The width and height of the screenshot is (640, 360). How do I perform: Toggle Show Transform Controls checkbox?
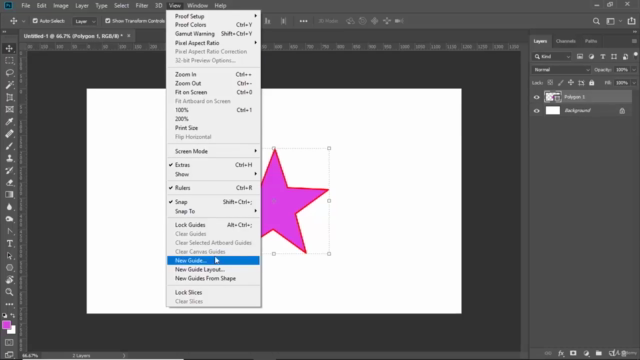coord(108,21)
